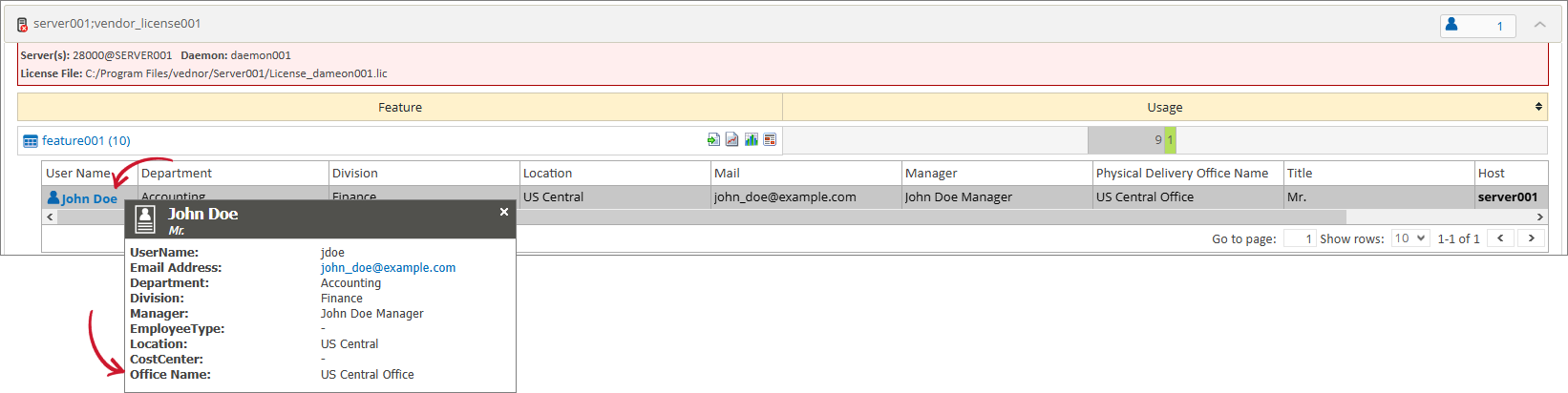Collapse the server001;vendor_license001 panel
The width and height of the screenshot is (1568, 393).
[x=1539, y=25]
